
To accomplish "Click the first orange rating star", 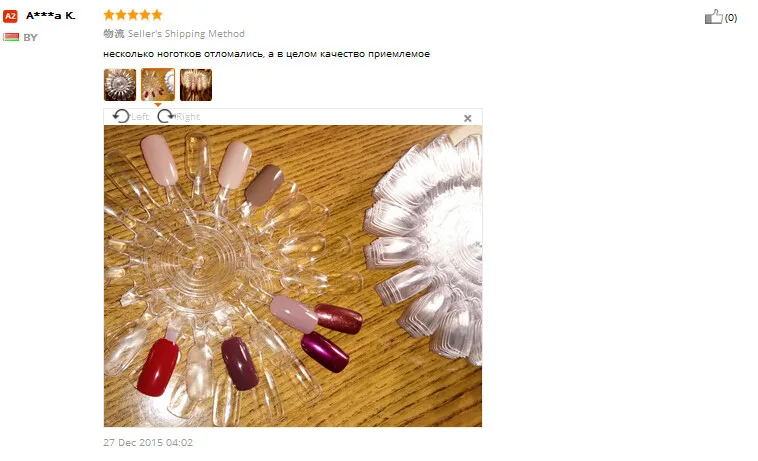I will 109,15.
